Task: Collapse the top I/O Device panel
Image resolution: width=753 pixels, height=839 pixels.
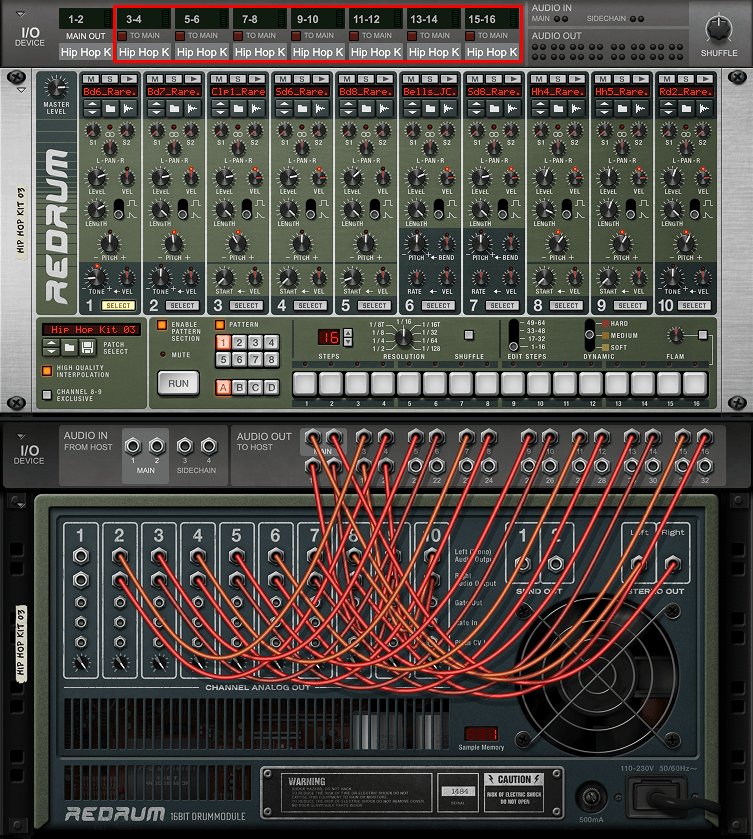Action: coord(20,14)
